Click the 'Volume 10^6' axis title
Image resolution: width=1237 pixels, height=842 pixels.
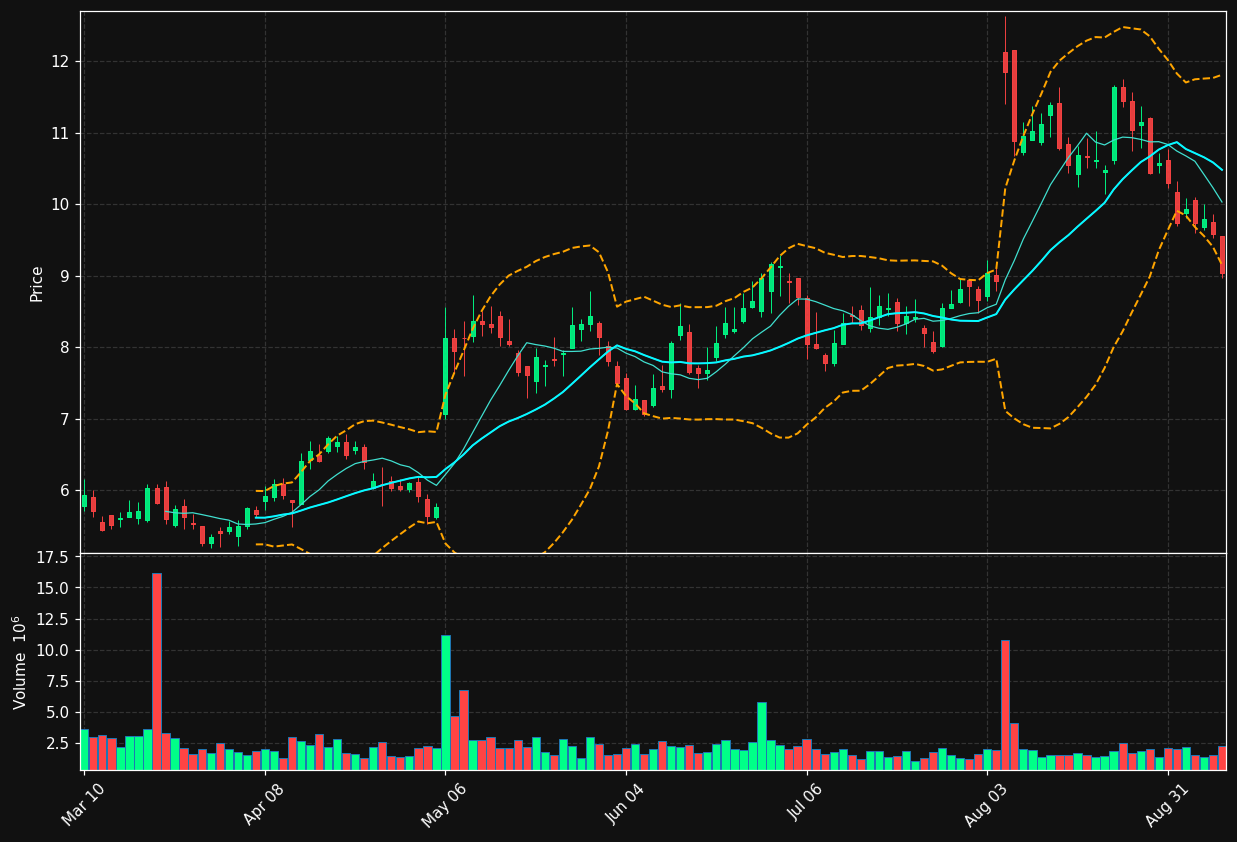[x=20, y=663]
